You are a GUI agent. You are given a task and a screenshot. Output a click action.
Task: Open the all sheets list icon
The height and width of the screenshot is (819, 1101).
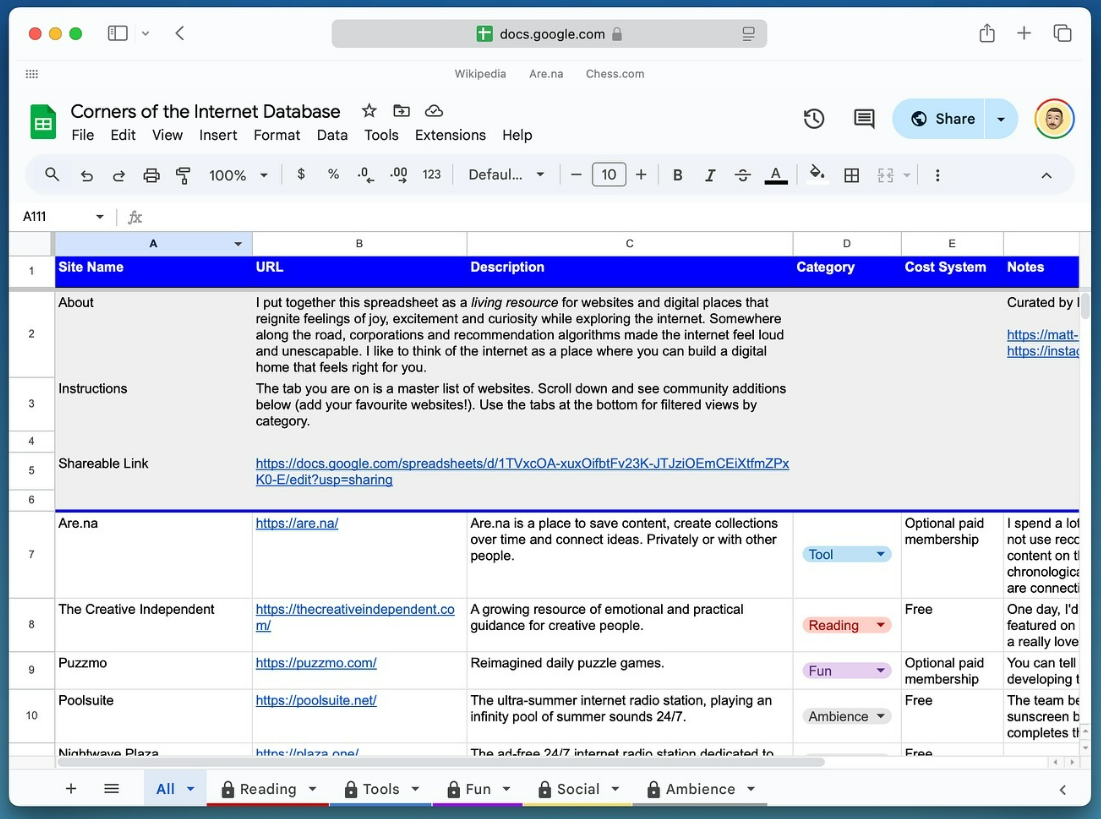pyautogui.click(x=111, y=788)
